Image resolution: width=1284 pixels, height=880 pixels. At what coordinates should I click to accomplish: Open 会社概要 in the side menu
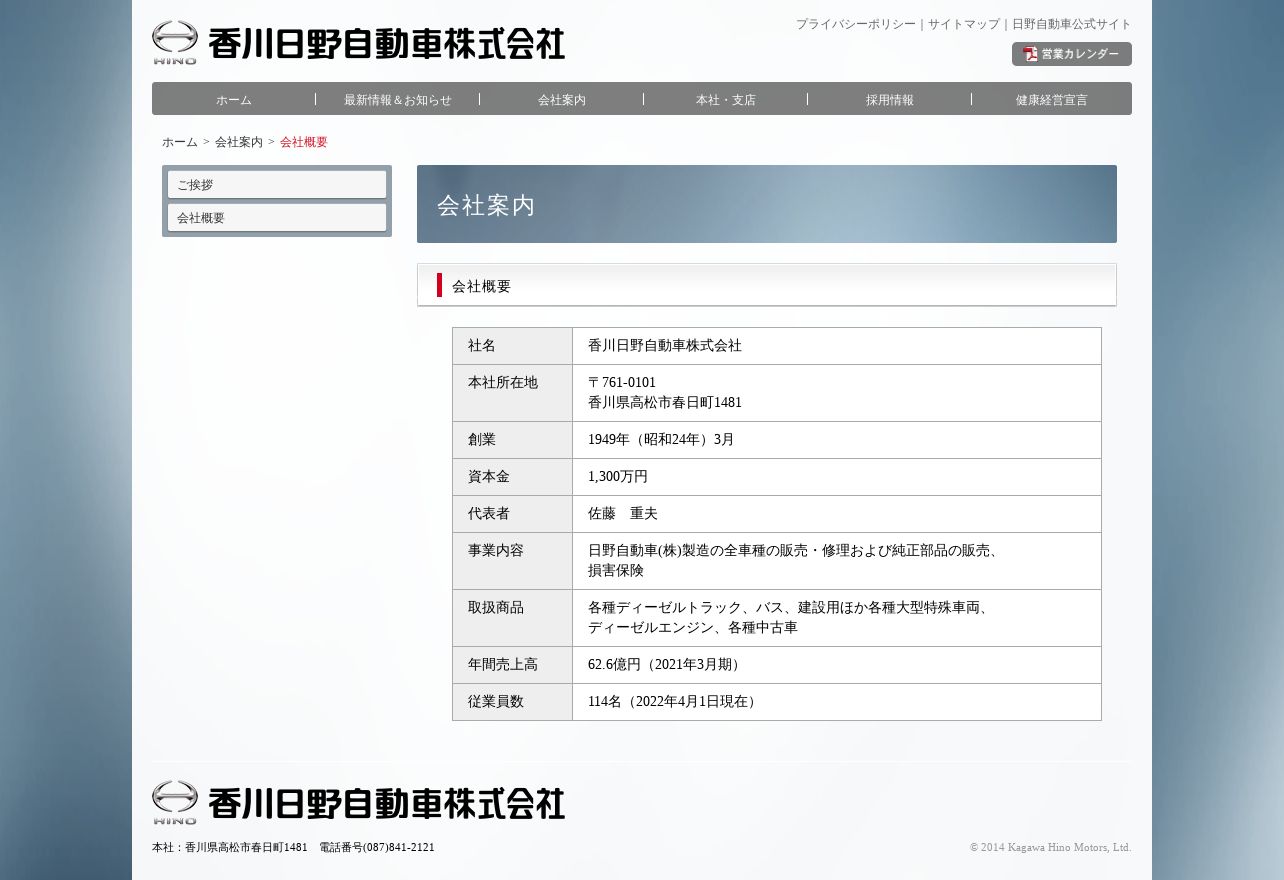pos(277,218)
